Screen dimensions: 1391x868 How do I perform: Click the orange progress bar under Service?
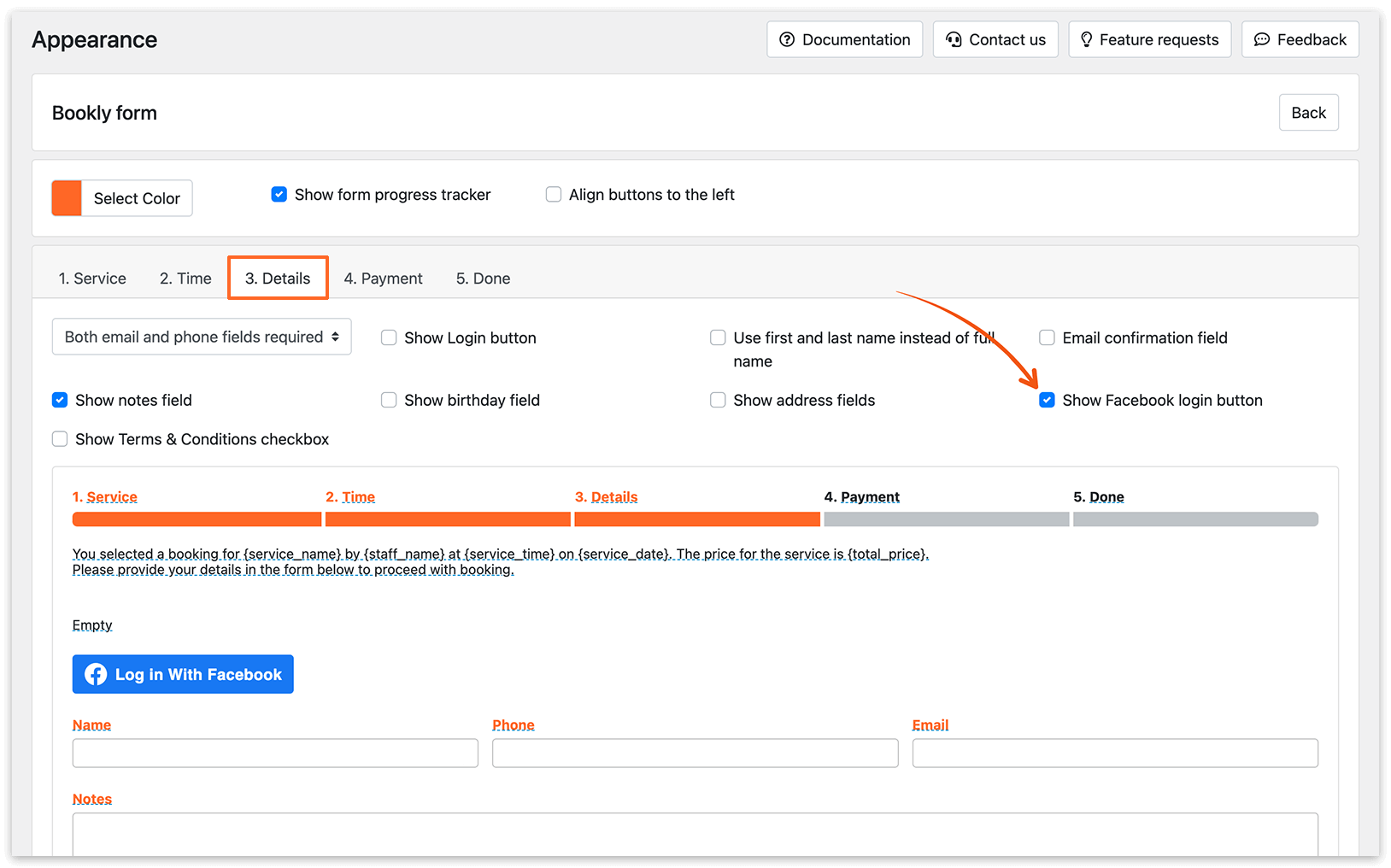coord(197,519)
